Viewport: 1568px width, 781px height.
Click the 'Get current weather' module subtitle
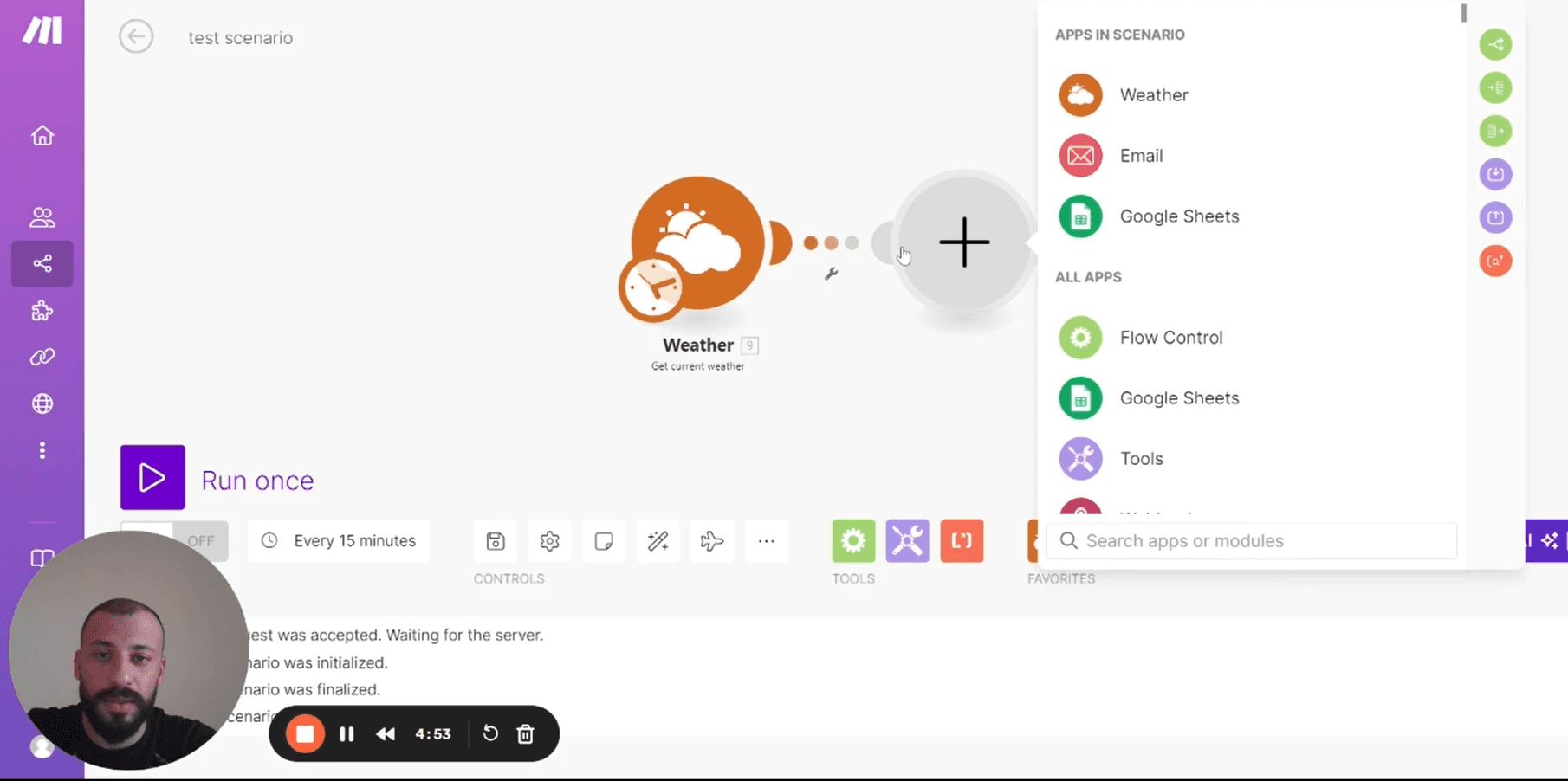[x=698, y=366]
